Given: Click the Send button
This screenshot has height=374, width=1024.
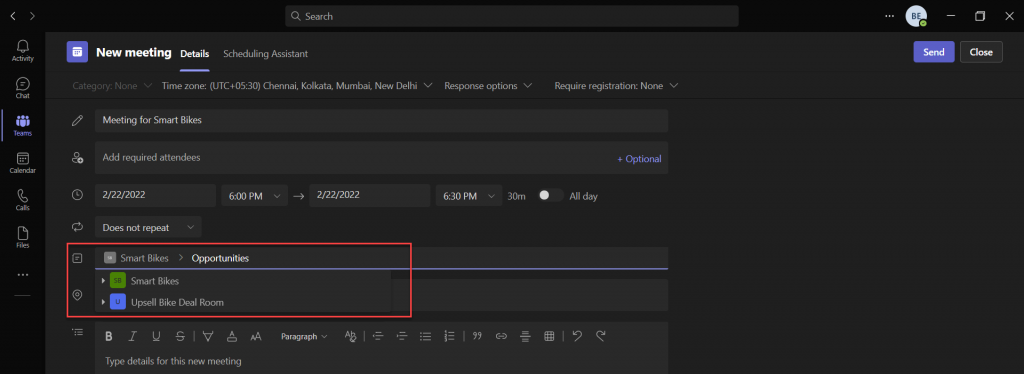Looking at the screenshot, I should point(933,52).
